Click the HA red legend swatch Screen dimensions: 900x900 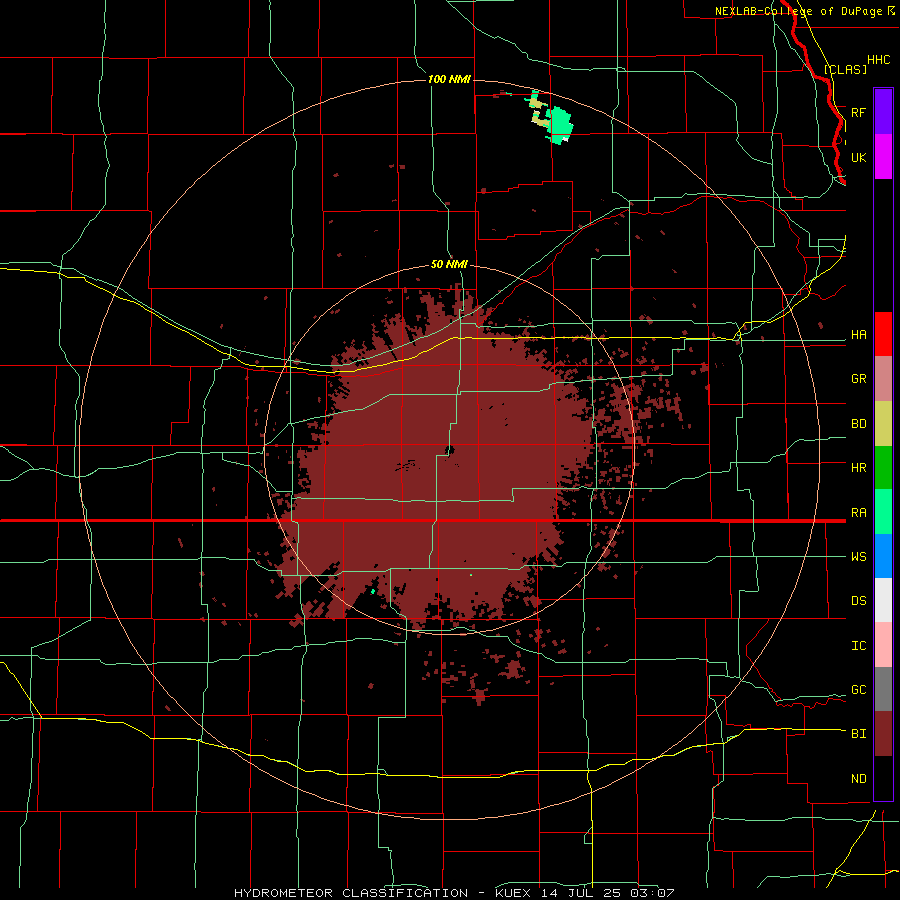coord(883,334)
